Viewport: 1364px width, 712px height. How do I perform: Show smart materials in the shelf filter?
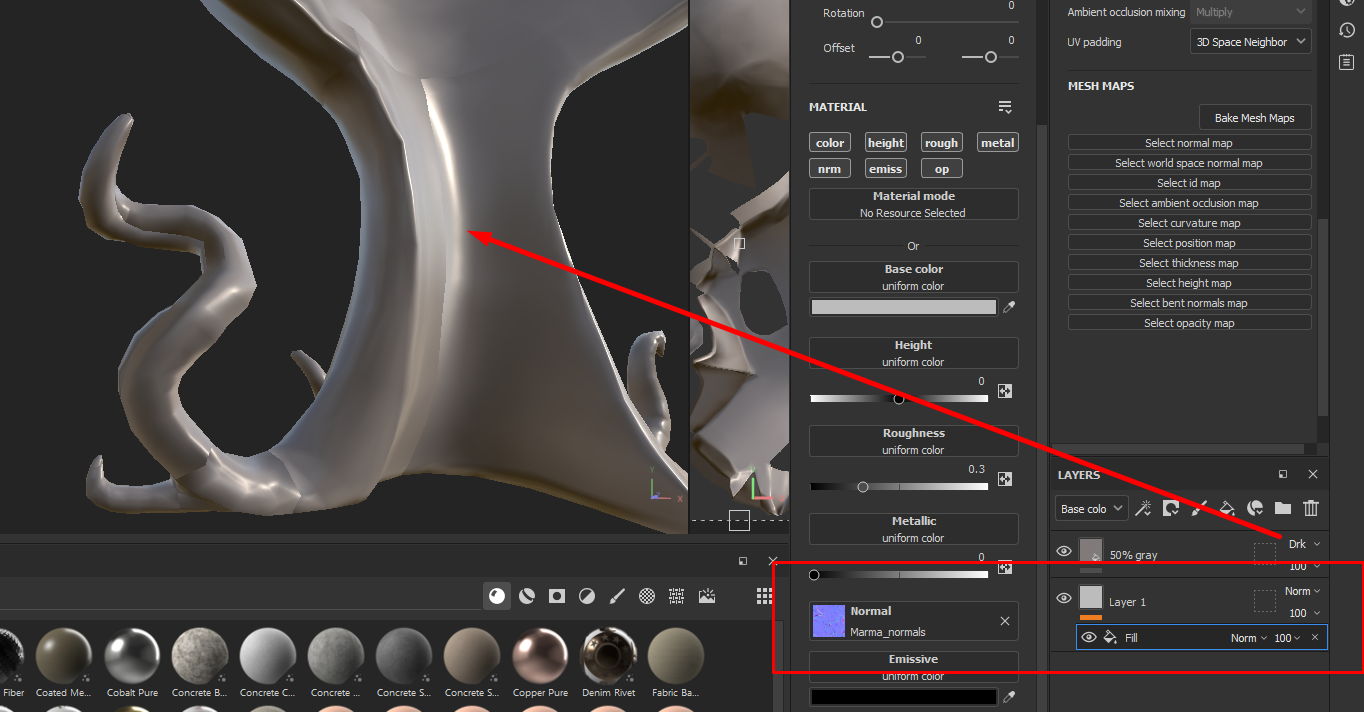coord(527,596)
